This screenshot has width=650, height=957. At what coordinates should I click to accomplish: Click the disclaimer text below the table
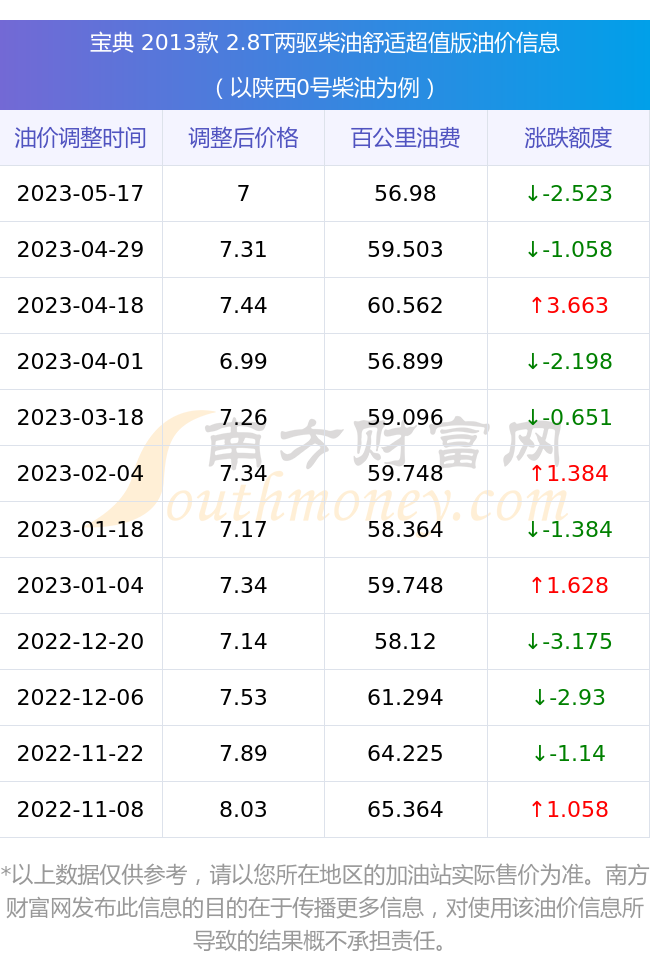click(325, 908)
